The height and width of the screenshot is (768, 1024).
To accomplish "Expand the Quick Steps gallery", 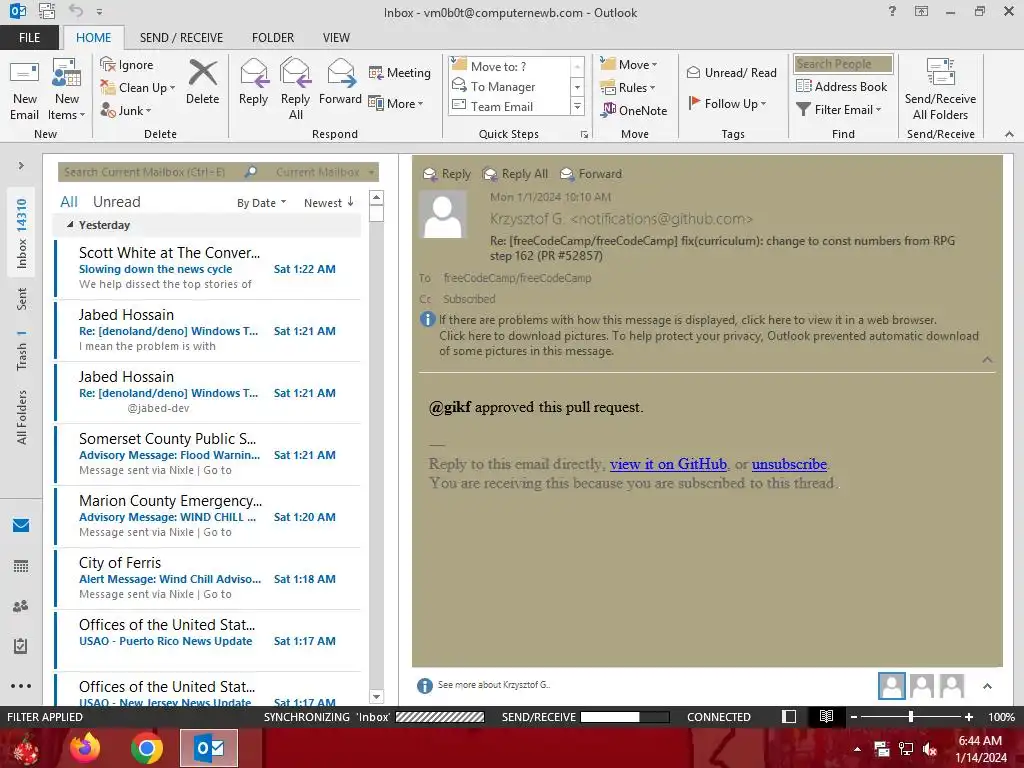I will [x=577, y=106].
